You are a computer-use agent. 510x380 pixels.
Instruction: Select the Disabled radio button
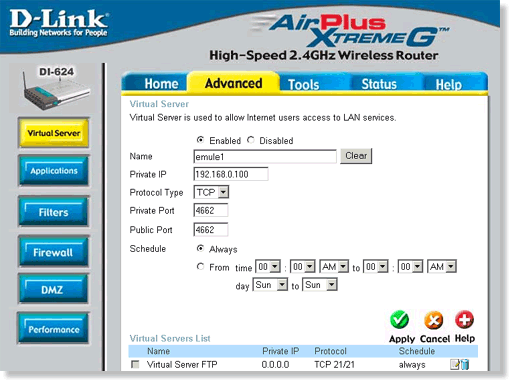(251, 140)
